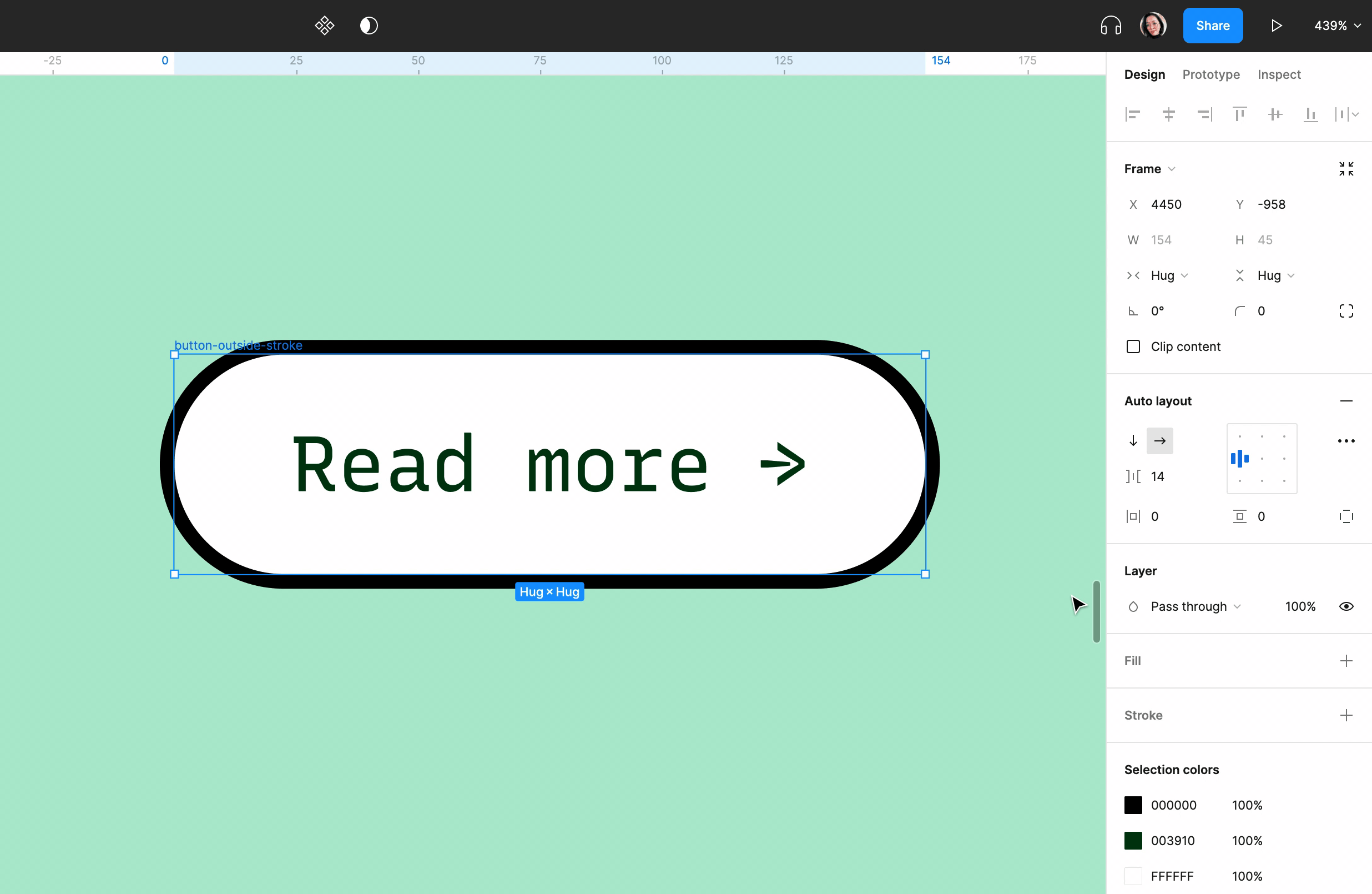This screenshot has width=1372, height=894.
Task: Click the Hug × Hug size badge
Action: (549, 592)
